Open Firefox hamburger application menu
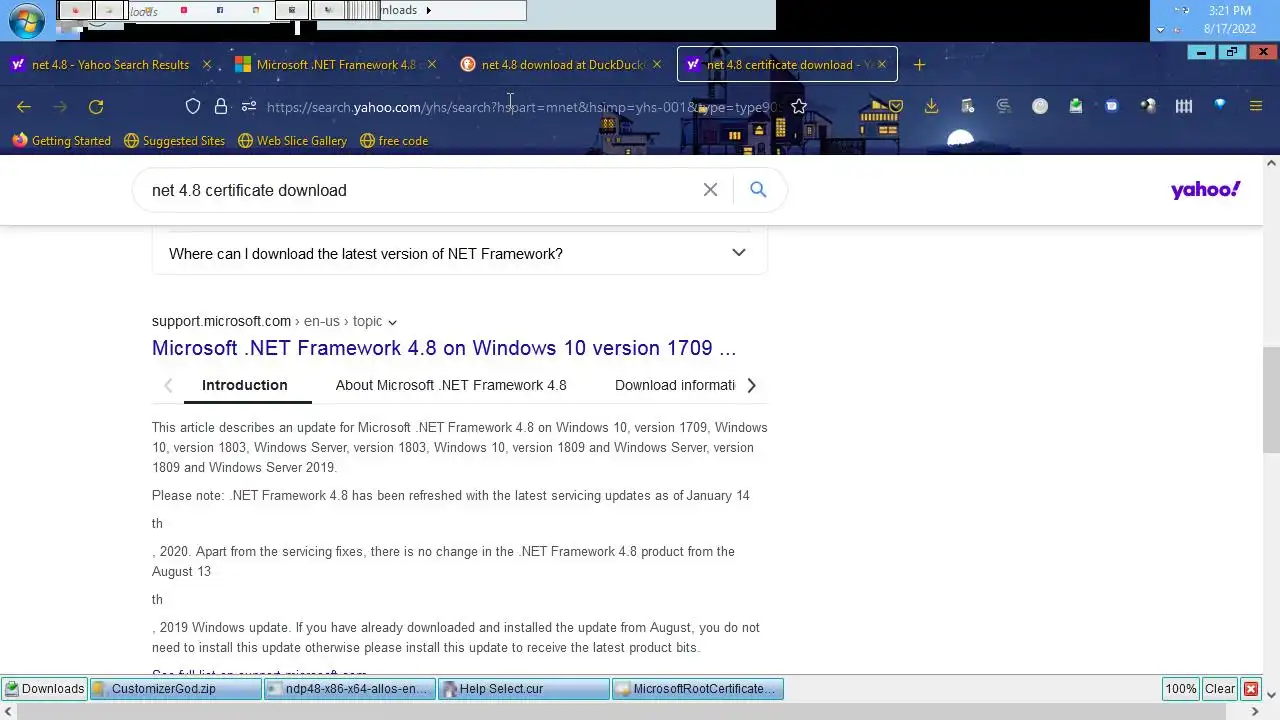This screenshot has height=720, width=1280. click(x=1256, y=106)
